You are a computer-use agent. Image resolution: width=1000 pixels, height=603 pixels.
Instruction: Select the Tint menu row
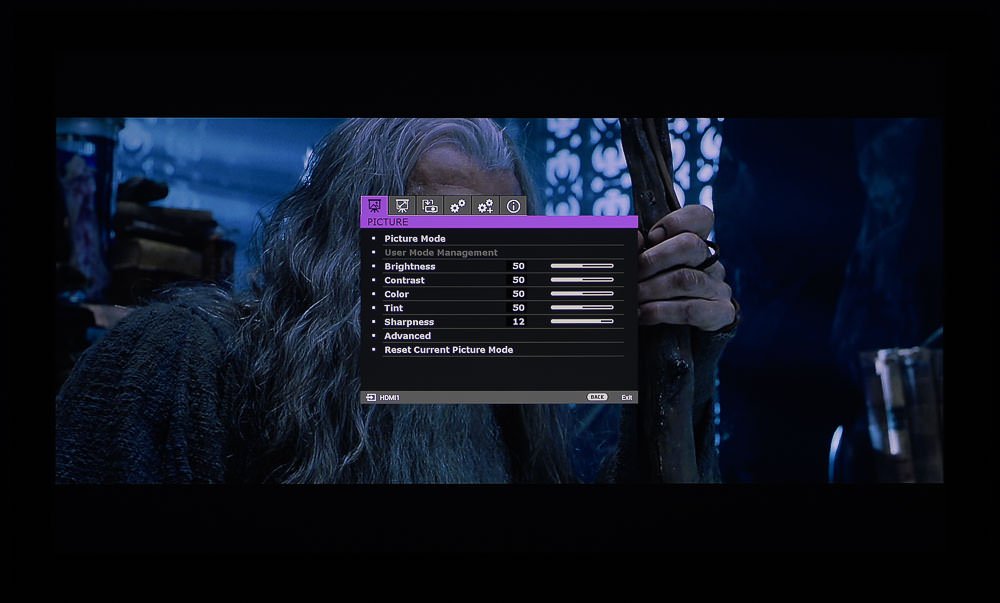pos(503,308)
